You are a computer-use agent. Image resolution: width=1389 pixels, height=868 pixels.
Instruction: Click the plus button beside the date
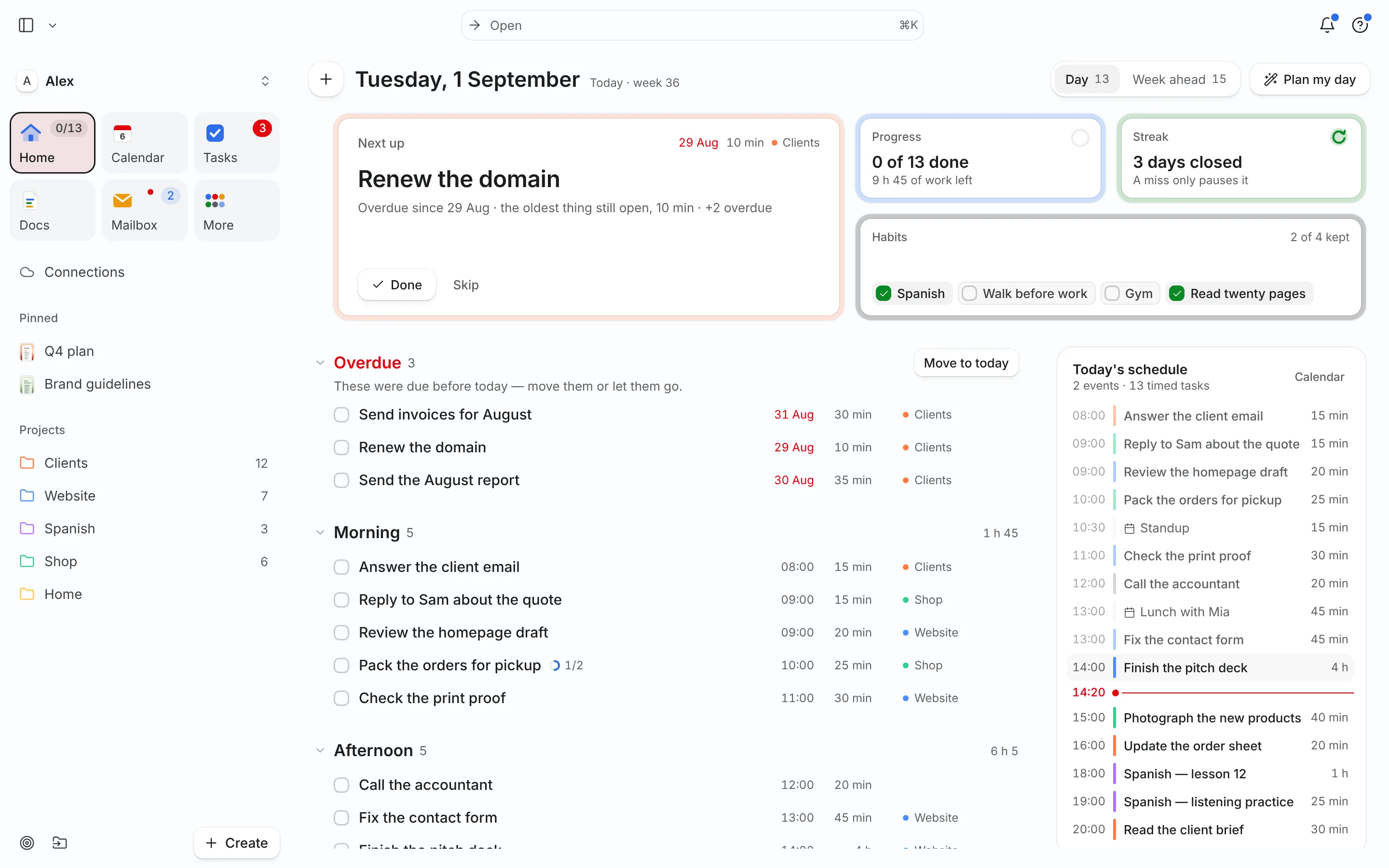(326, 79)
